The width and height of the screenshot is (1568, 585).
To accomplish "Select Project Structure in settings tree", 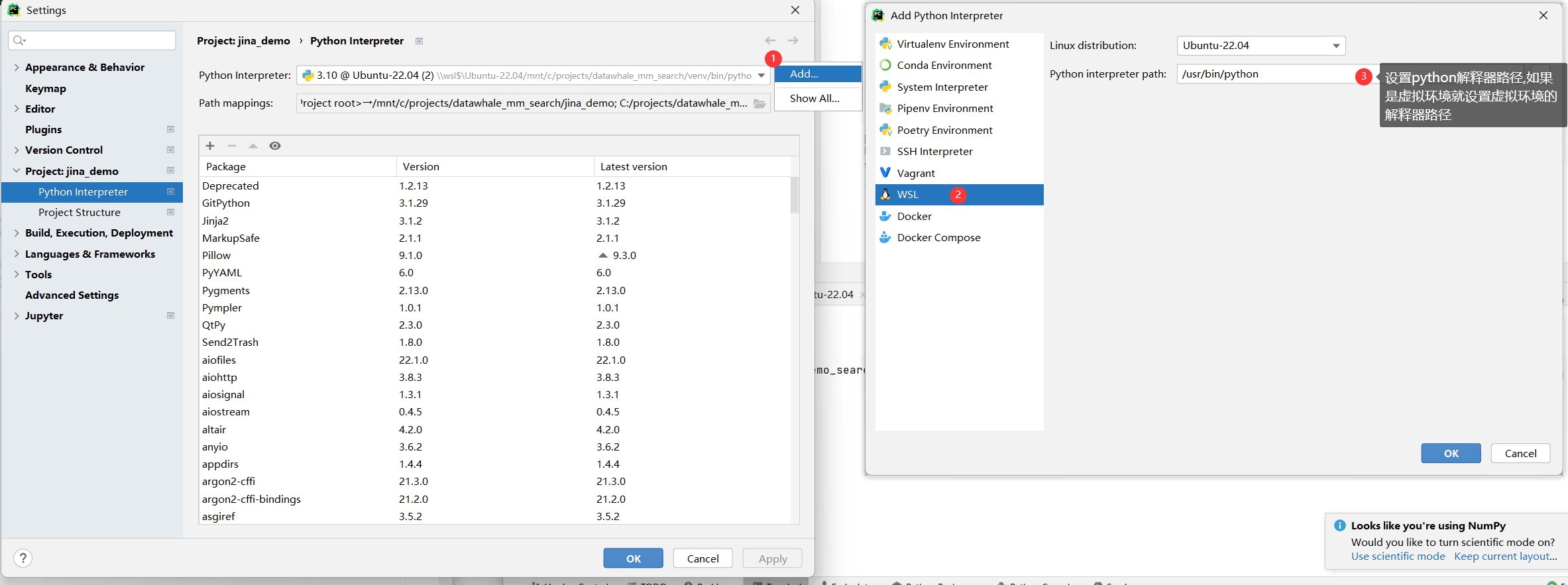I will (80, 212).
